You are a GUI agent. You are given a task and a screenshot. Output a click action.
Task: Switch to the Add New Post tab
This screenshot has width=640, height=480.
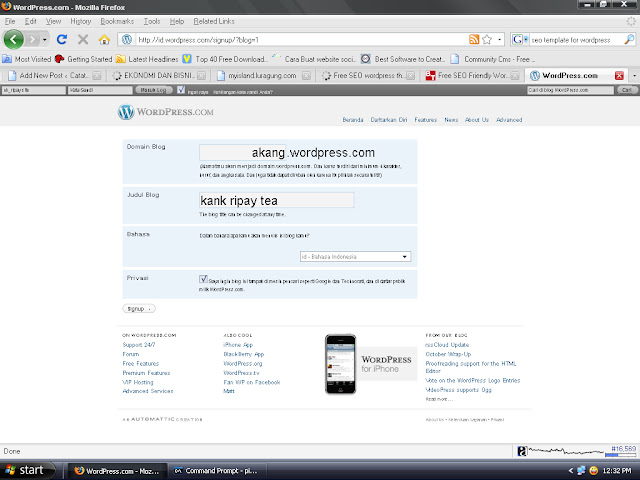[x=53, y=76]
